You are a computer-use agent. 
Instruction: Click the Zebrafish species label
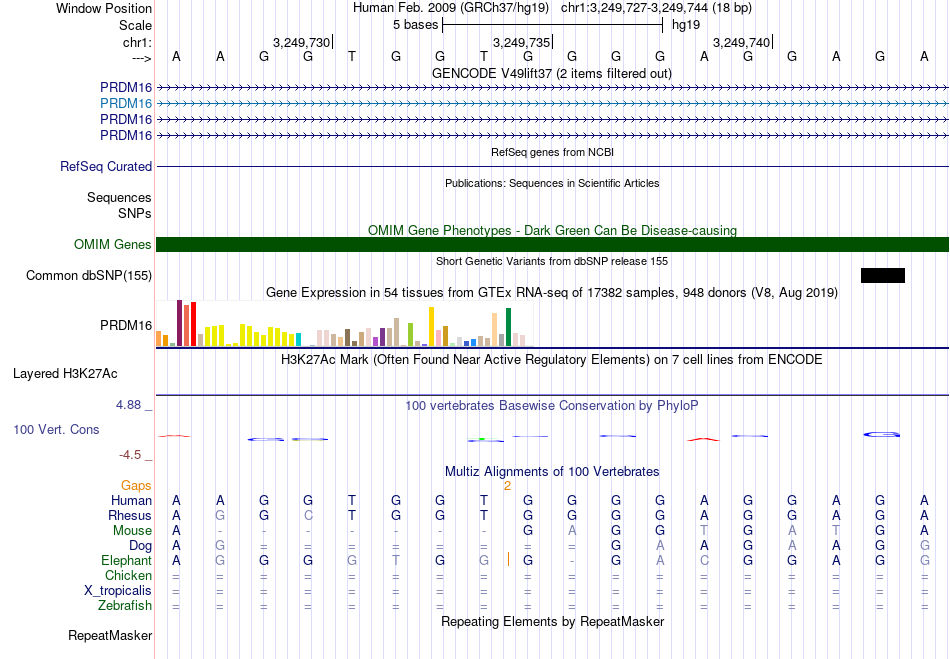point(125,605)
